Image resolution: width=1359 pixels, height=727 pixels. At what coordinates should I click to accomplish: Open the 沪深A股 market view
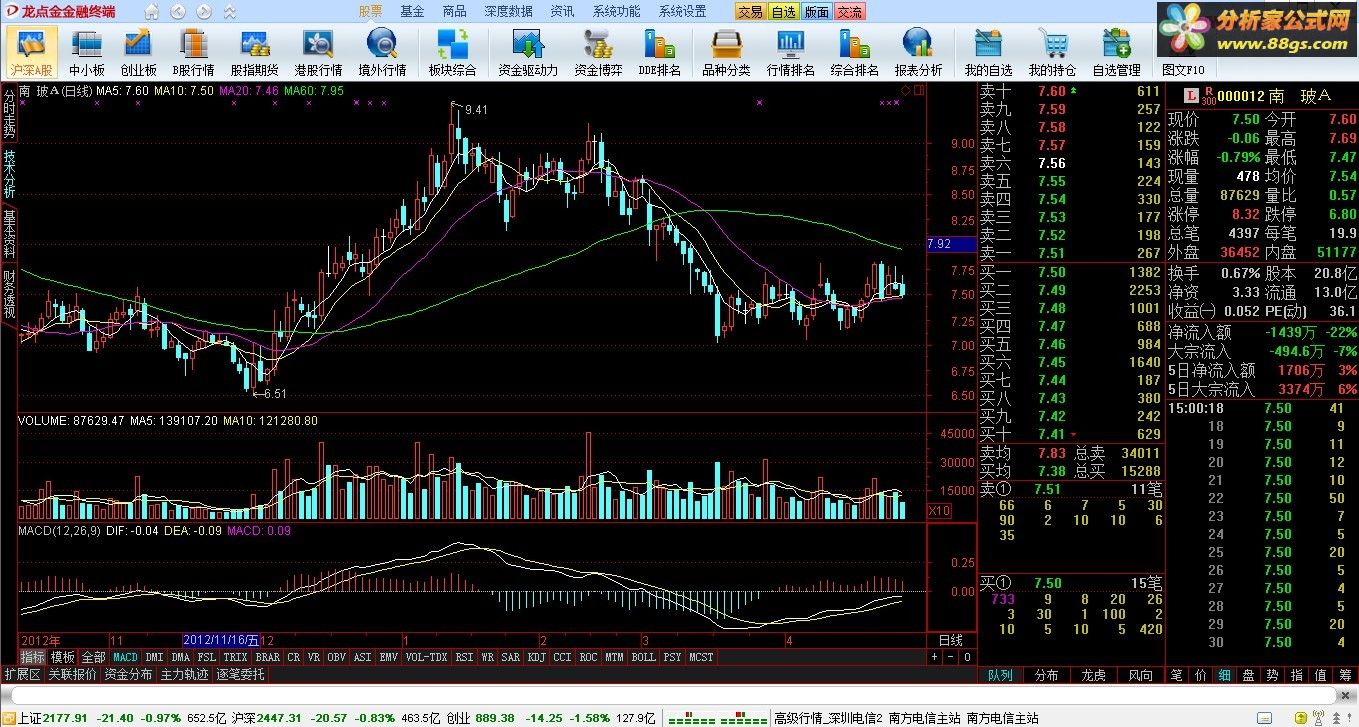pos(31,52)
